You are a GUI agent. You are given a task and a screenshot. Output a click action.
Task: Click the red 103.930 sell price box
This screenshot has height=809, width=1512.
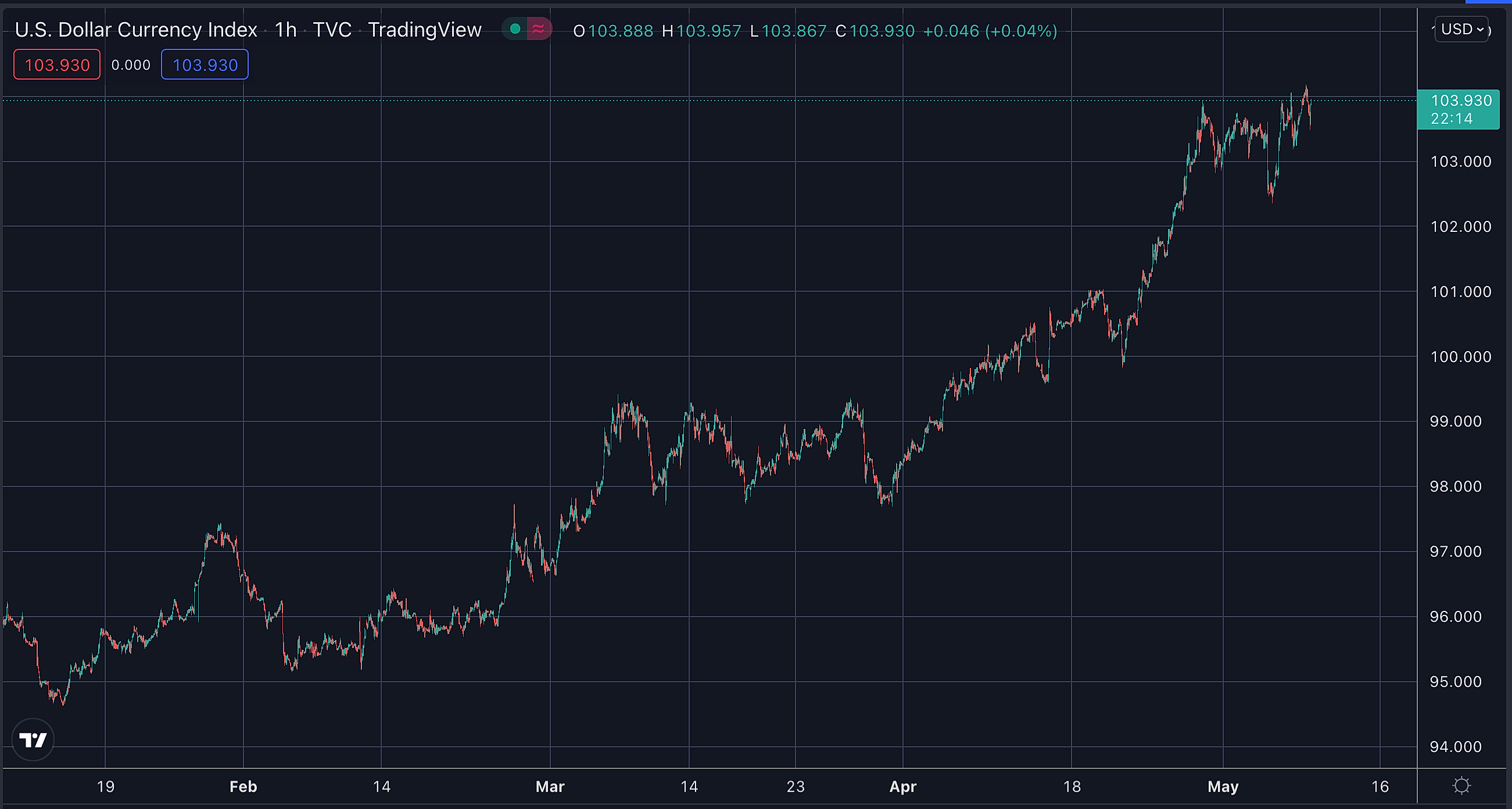click(57, 65)
